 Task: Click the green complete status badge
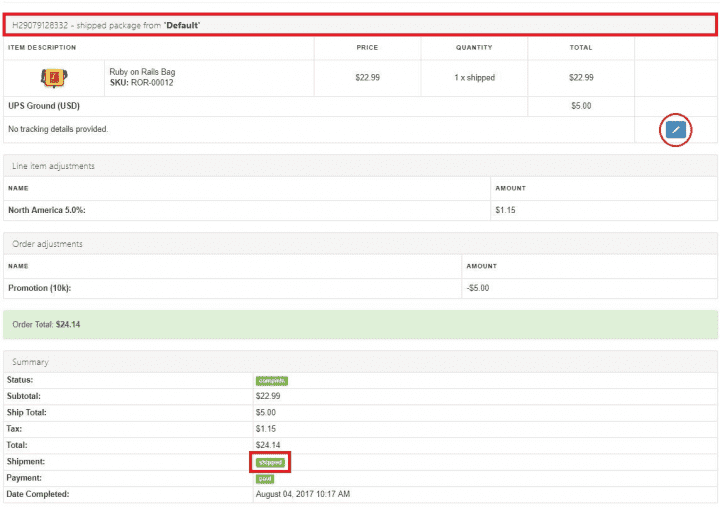271,380
